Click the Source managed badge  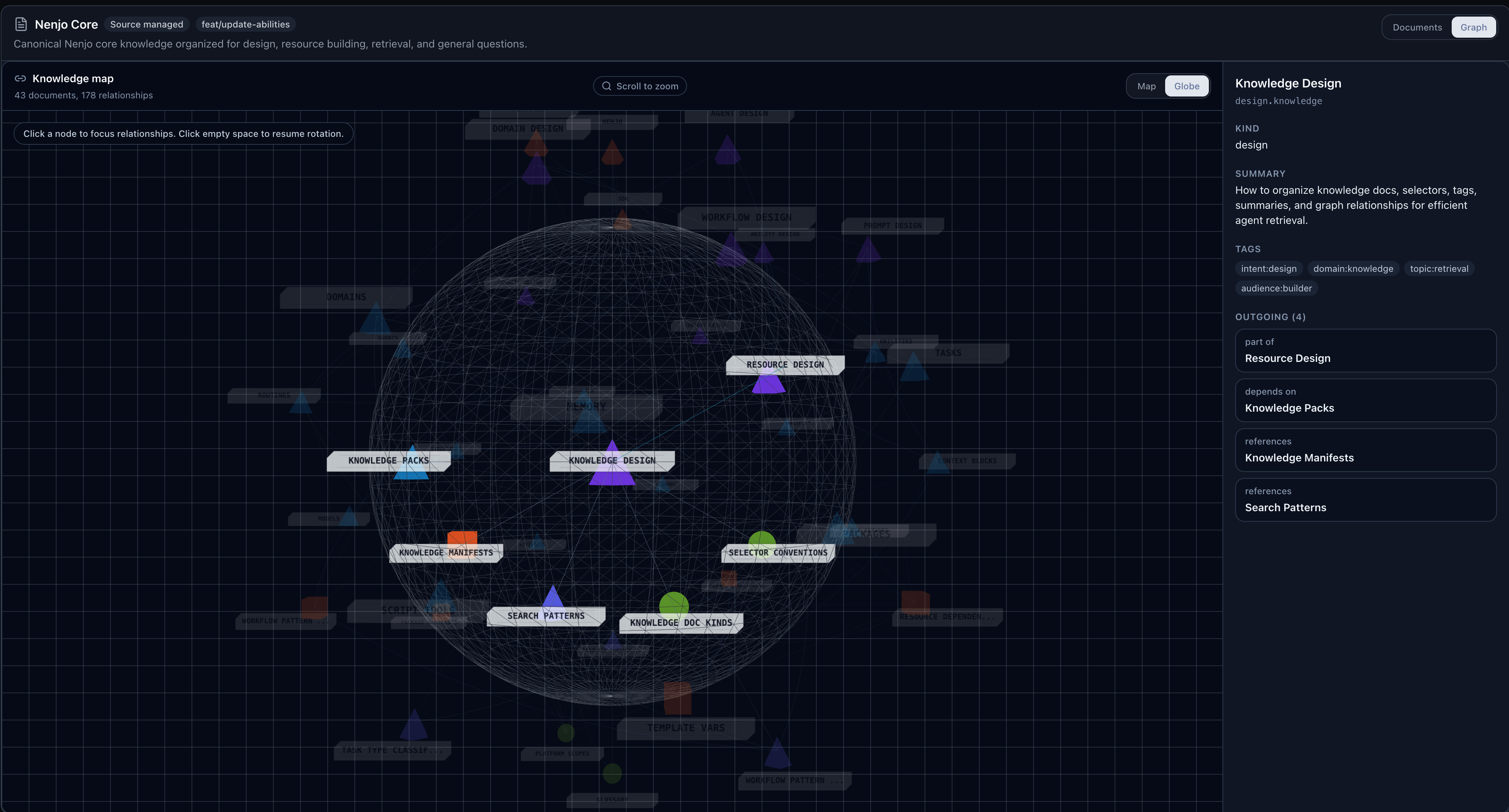(146, 25)
